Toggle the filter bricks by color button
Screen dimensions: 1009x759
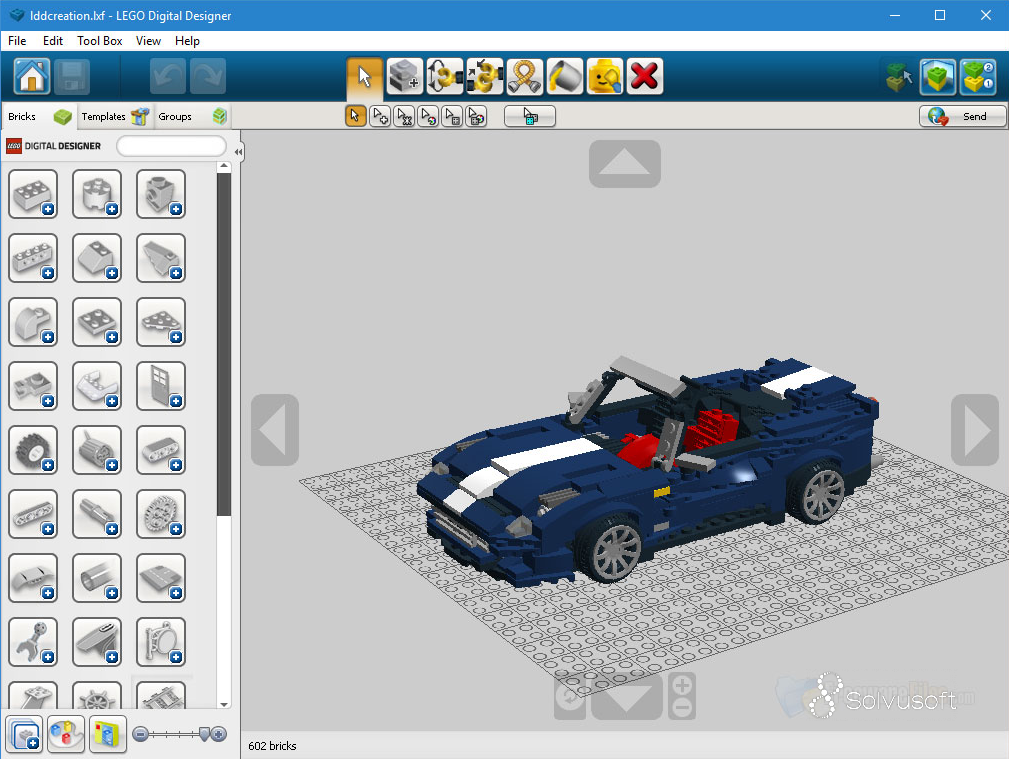(x=67, y=735)
